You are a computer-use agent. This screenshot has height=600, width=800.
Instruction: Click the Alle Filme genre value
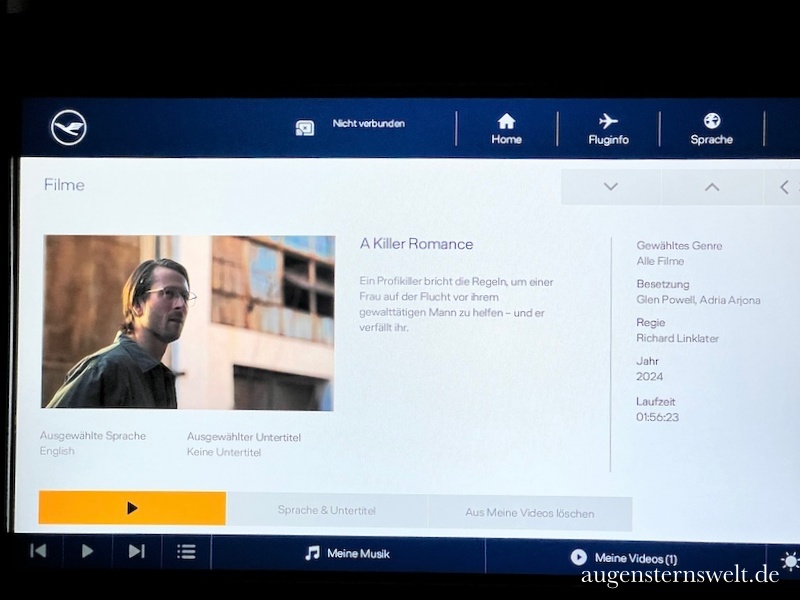[660, 261]
